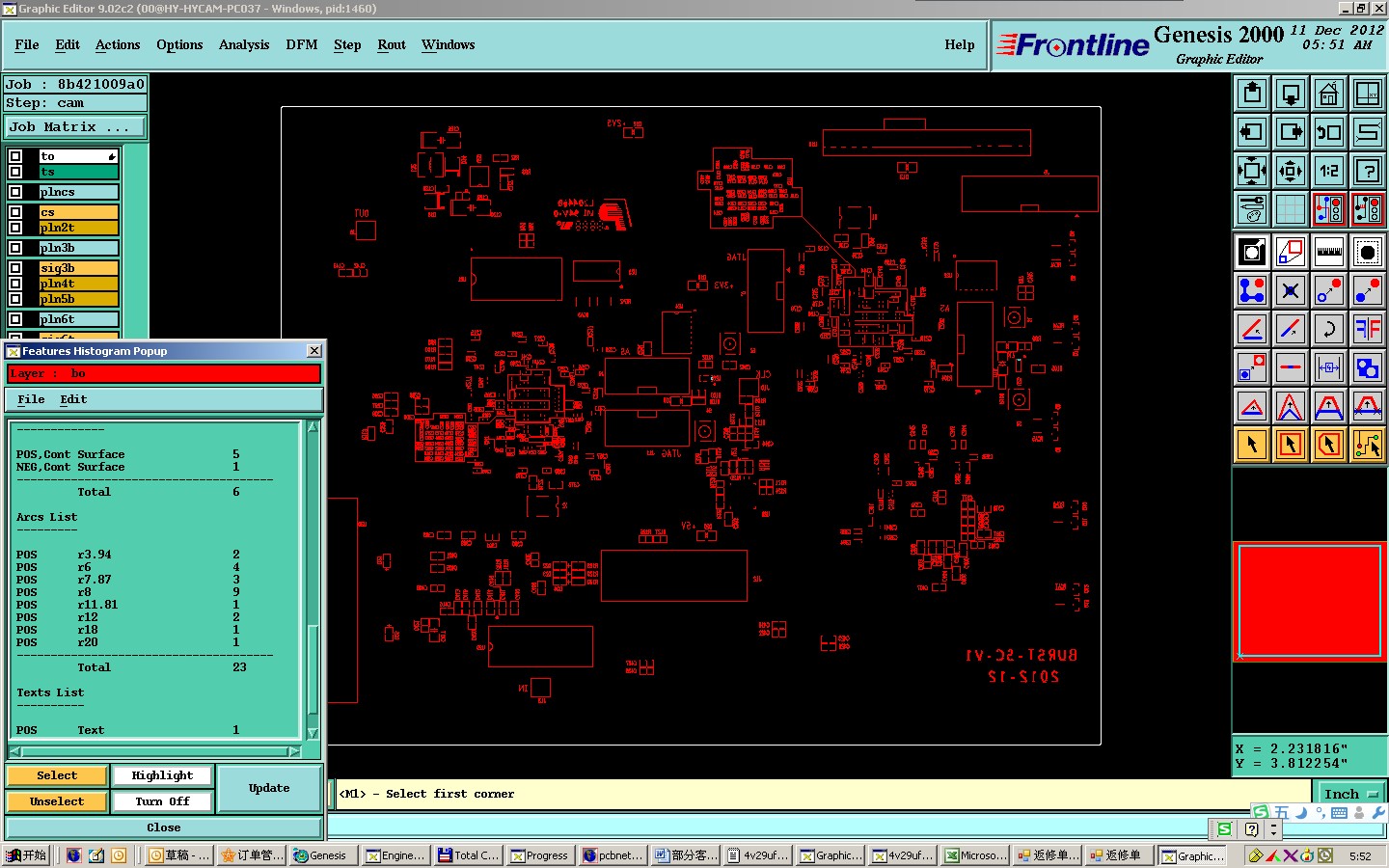Click the ruler measurement tool icon

point(1329,252)
